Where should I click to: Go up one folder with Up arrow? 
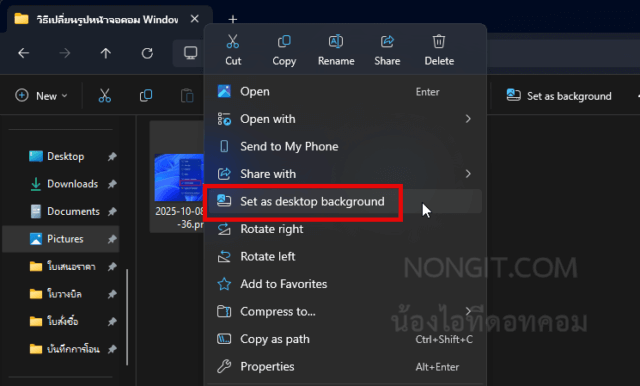(106, 53)
